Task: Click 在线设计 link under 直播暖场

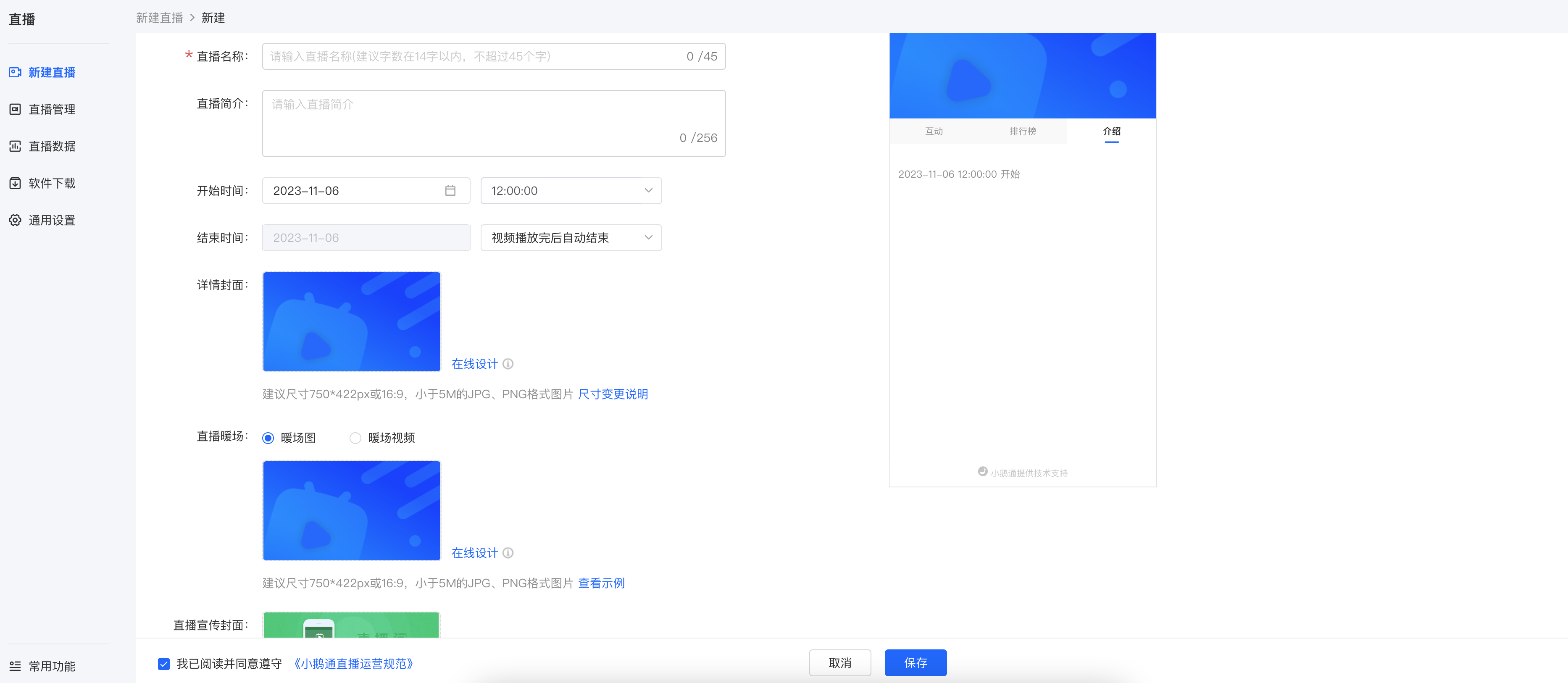Action: pyautogui.click(x=475, y=553)
